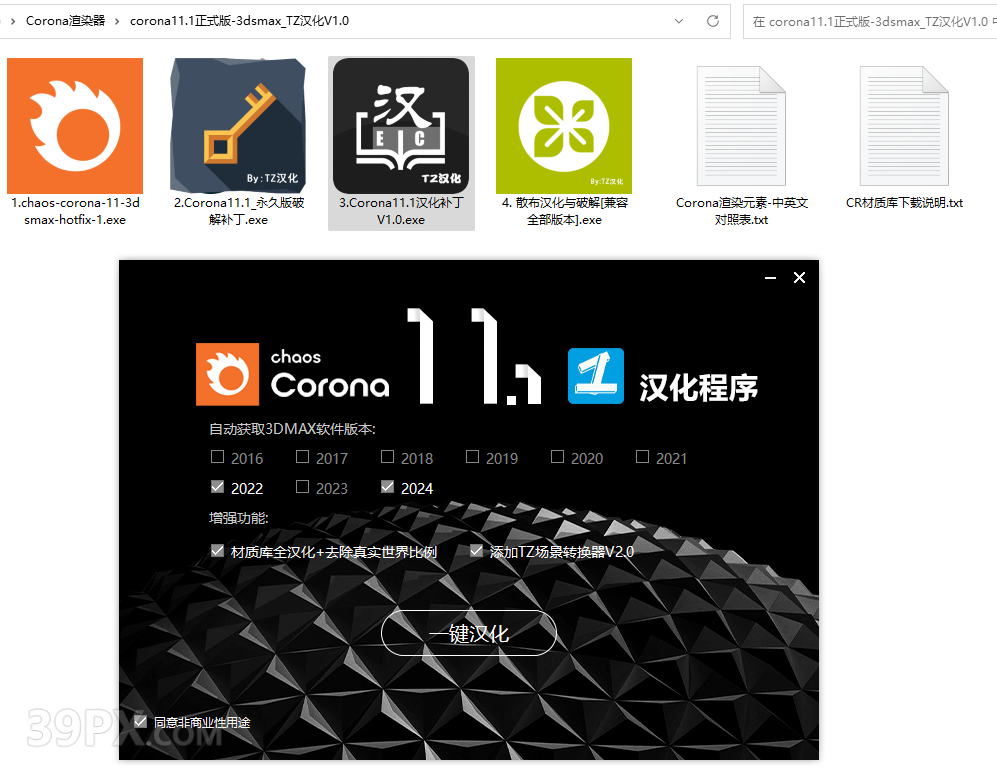Select Corona渲染元素-中英文对照表.txt file icon

[x=741, y=126]
